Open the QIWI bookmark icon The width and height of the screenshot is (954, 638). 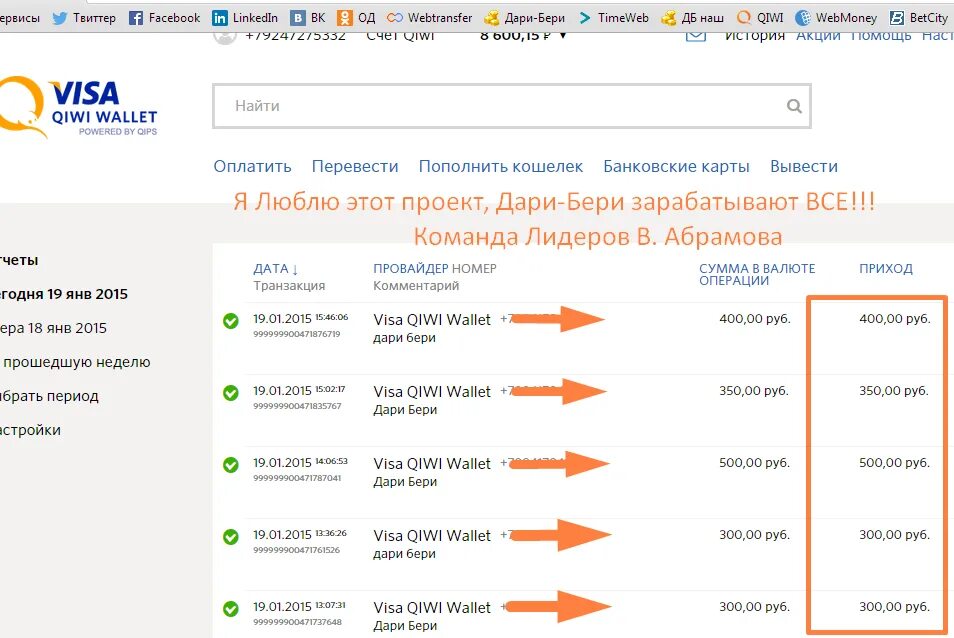point(743,18)
